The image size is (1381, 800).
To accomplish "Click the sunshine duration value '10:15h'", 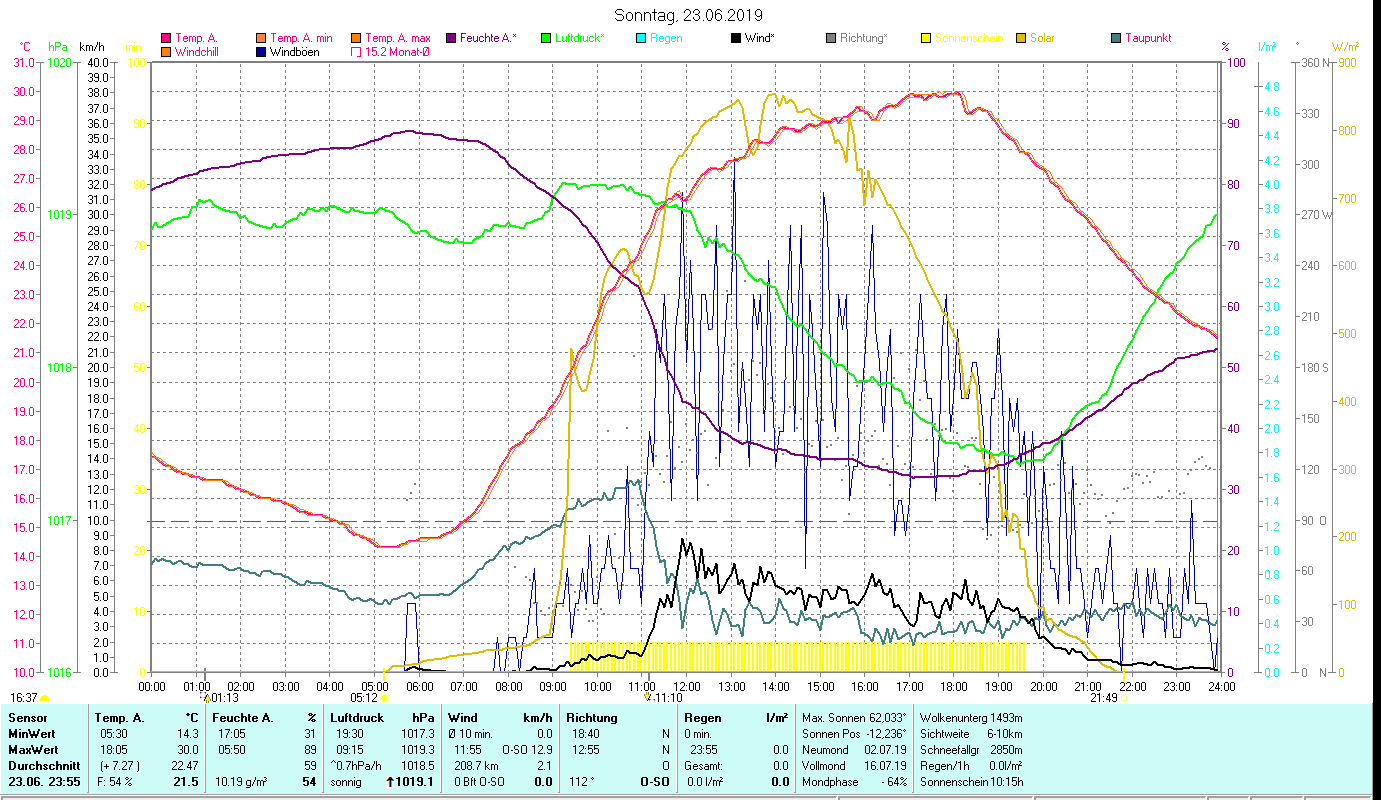I will 1005,782.
